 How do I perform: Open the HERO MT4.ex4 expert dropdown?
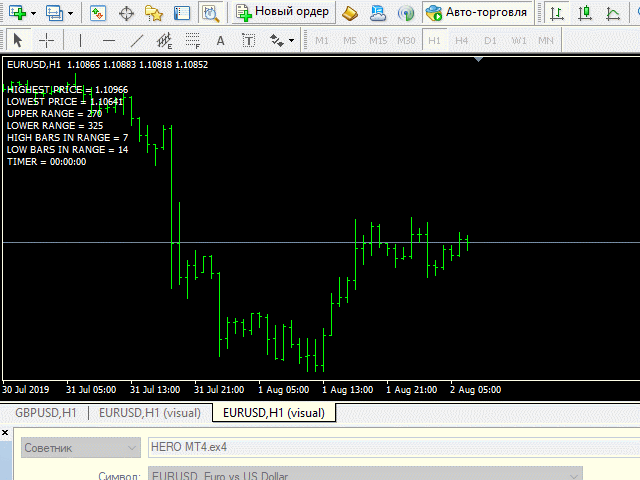click(x=394, y=447)
